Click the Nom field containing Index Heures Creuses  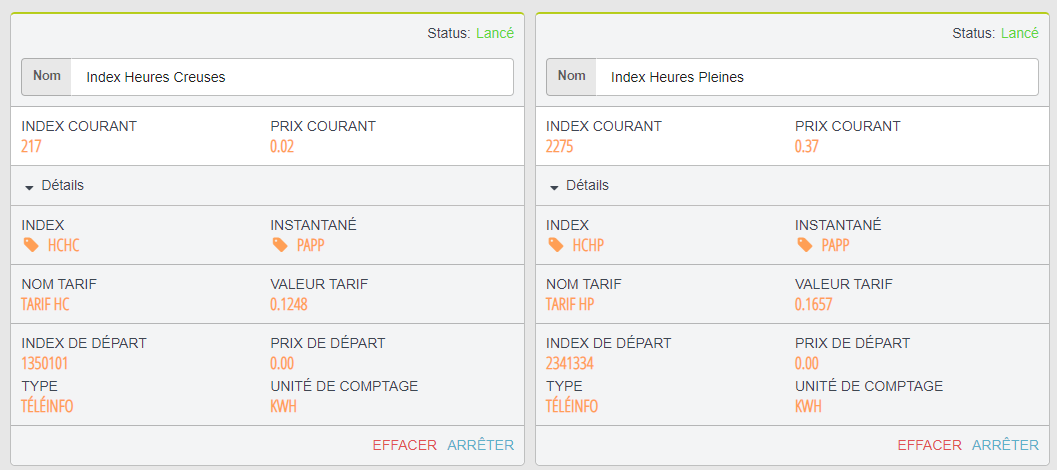coord(290,77)
